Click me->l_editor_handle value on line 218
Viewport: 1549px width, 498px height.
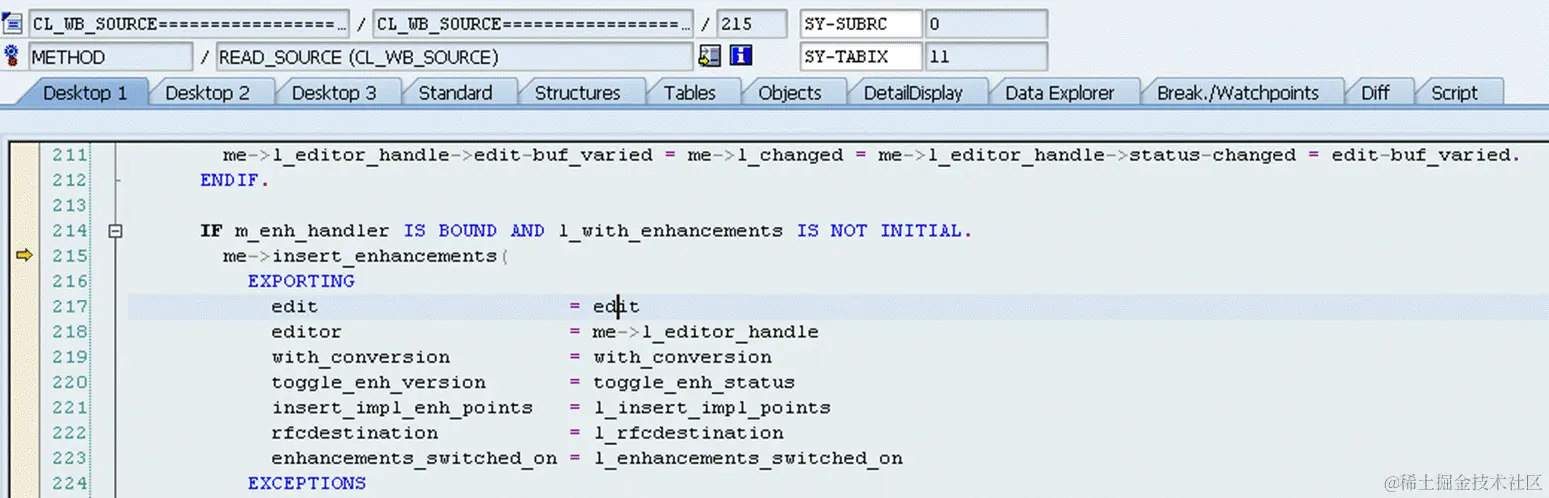point(705,332)
